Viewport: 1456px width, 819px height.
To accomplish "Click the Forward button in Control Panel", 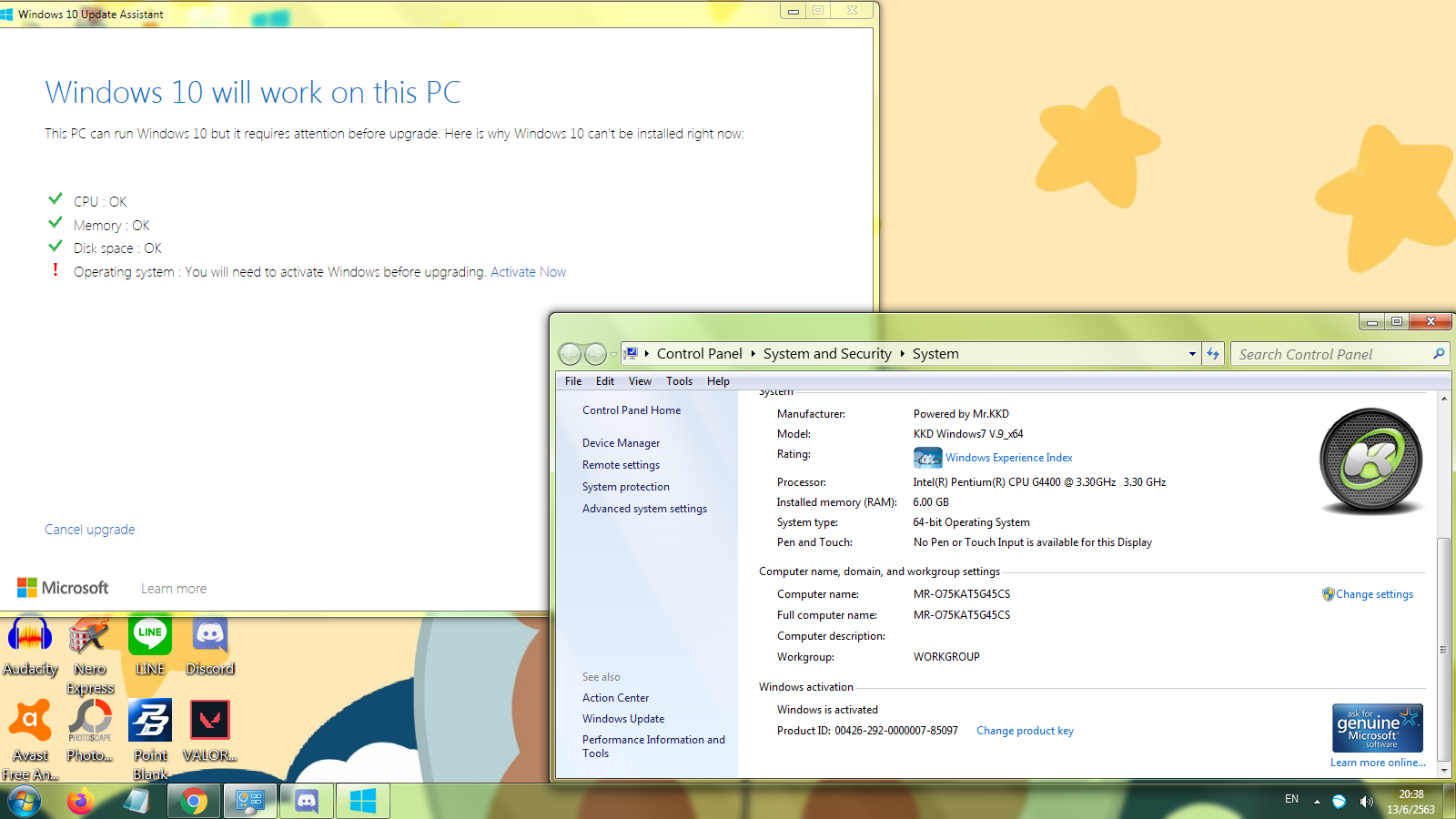I will click(x=595, y=354).
